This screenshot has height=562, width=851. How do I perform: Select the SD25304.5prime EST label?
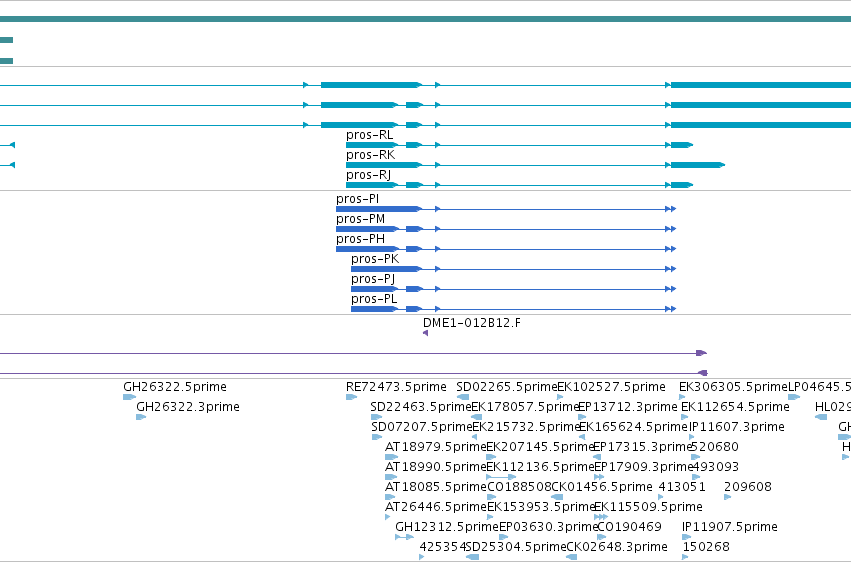pos(516,547)
